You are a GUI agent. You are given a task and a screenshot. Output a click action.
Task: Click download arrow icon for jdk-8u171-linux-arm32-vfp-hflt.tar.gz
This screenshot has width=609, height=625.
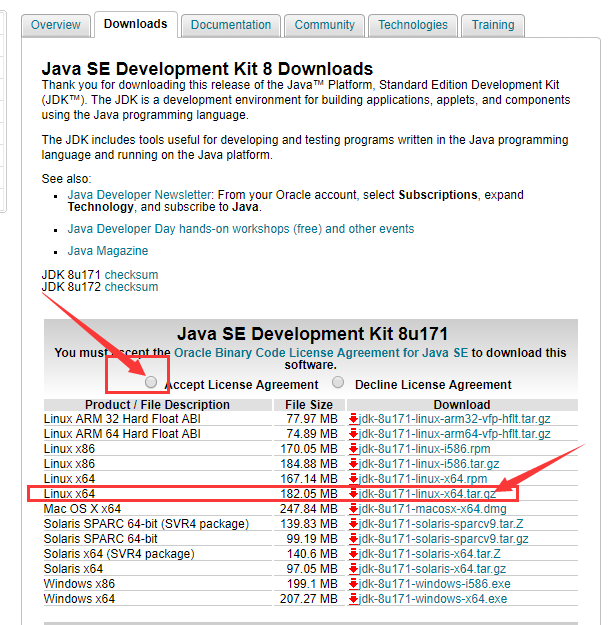[353, 419]
